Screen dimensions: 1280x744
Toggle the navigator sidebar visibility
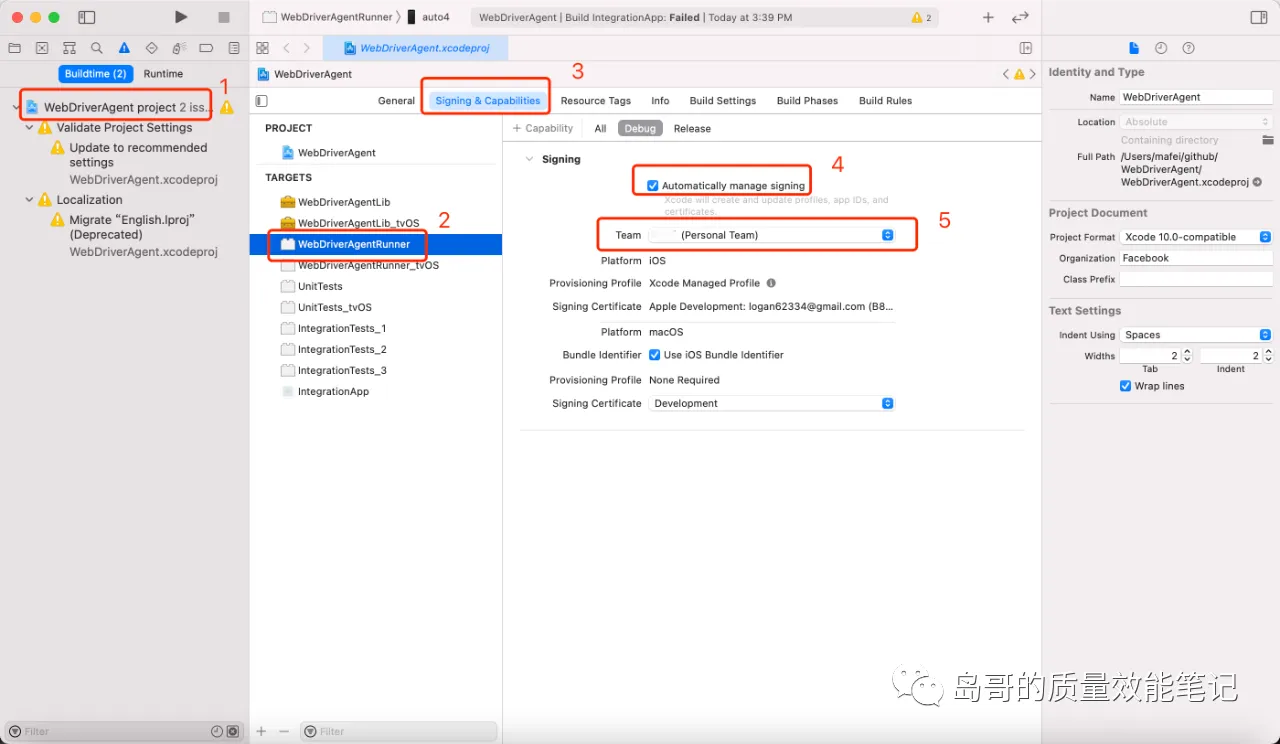[x=87, y=17]
